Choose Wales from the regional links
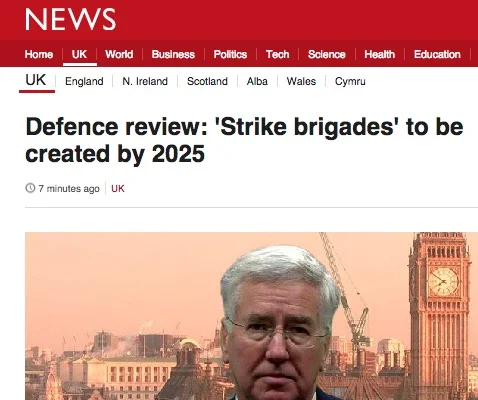 (x=301, y=81)
